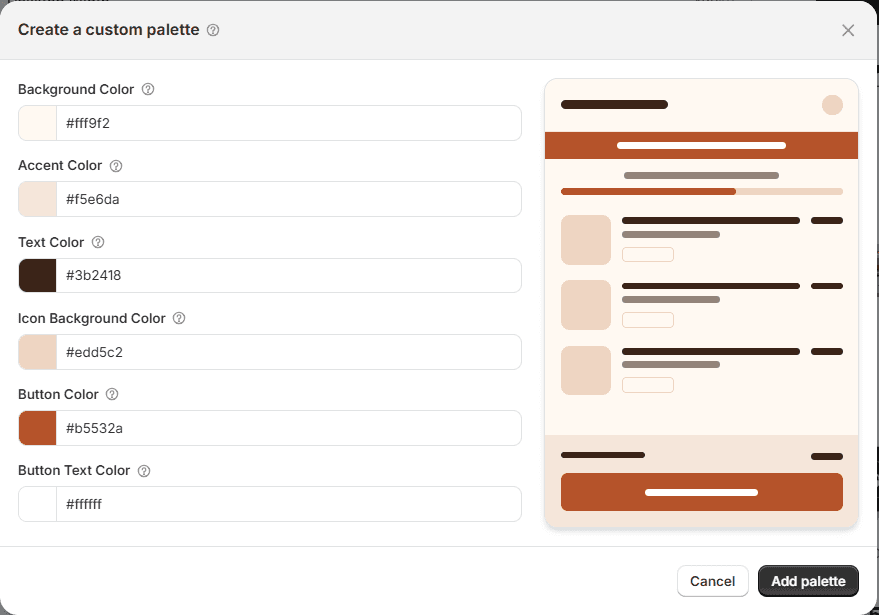Click the Button Color label
This screenshot has height=615, width=879.
click(58, 394)
